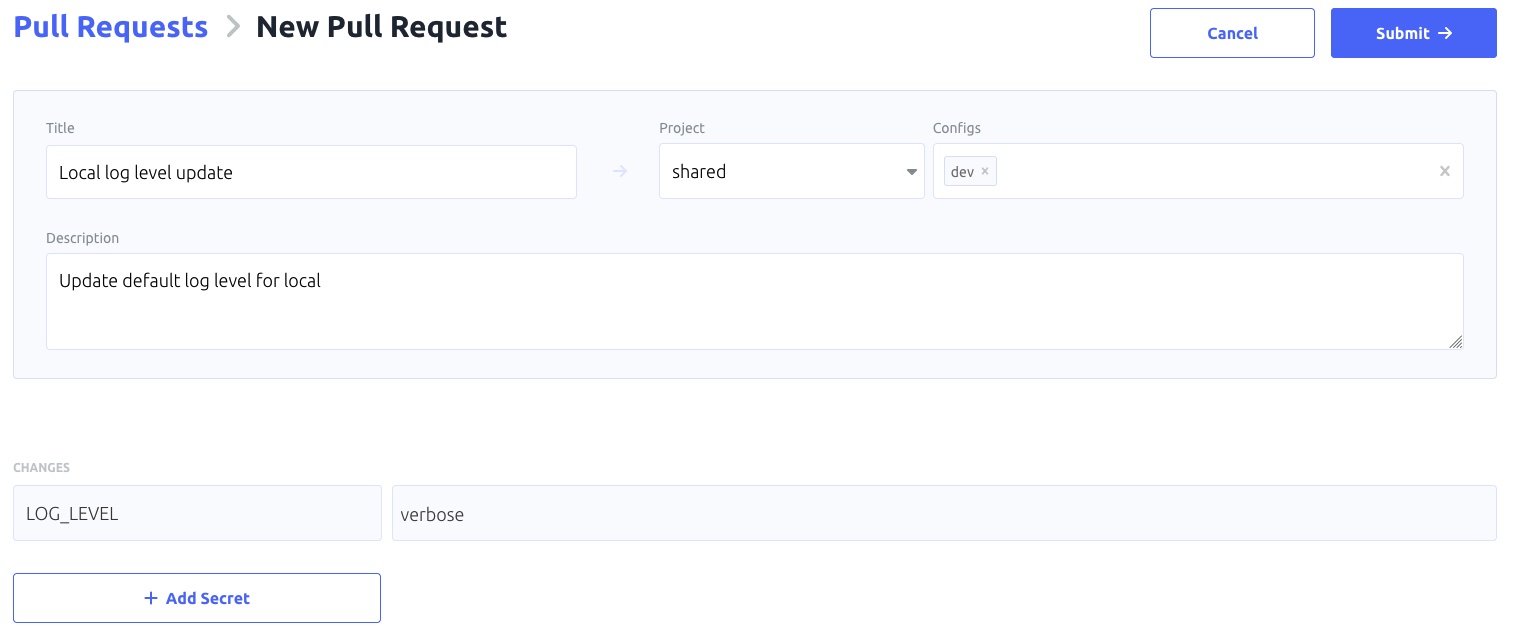Image resolution: width=1513 pixels, height=632 pixels.
Task: Remove the dev config tag
Action: tap(985, 171)
